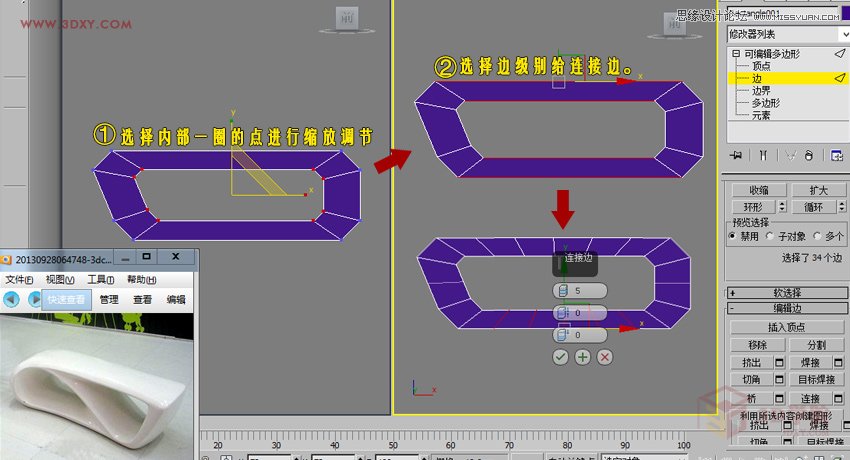Click the remove modifier trash icon
This screenshot has width=850, height=460.
pyautogui.click(x=808, y=155)
